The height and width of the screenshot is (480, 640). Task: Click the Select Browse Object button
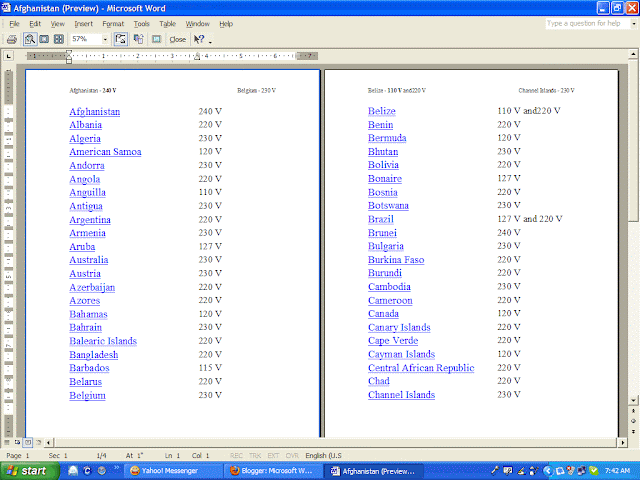coord(633,421)
